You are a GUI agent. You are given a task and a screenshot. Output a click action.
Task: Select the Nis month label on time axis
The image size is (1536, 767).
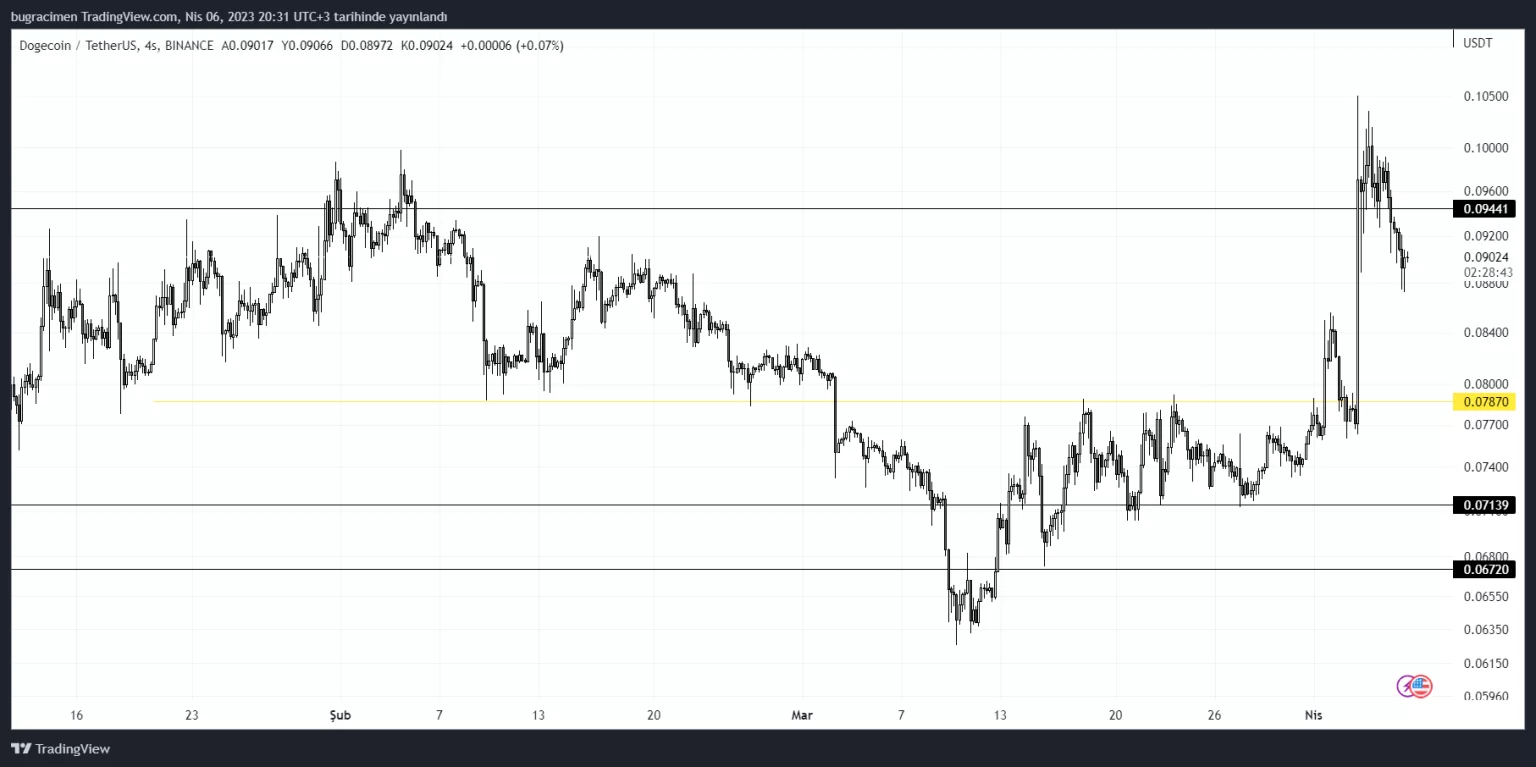pos(1314,715)
